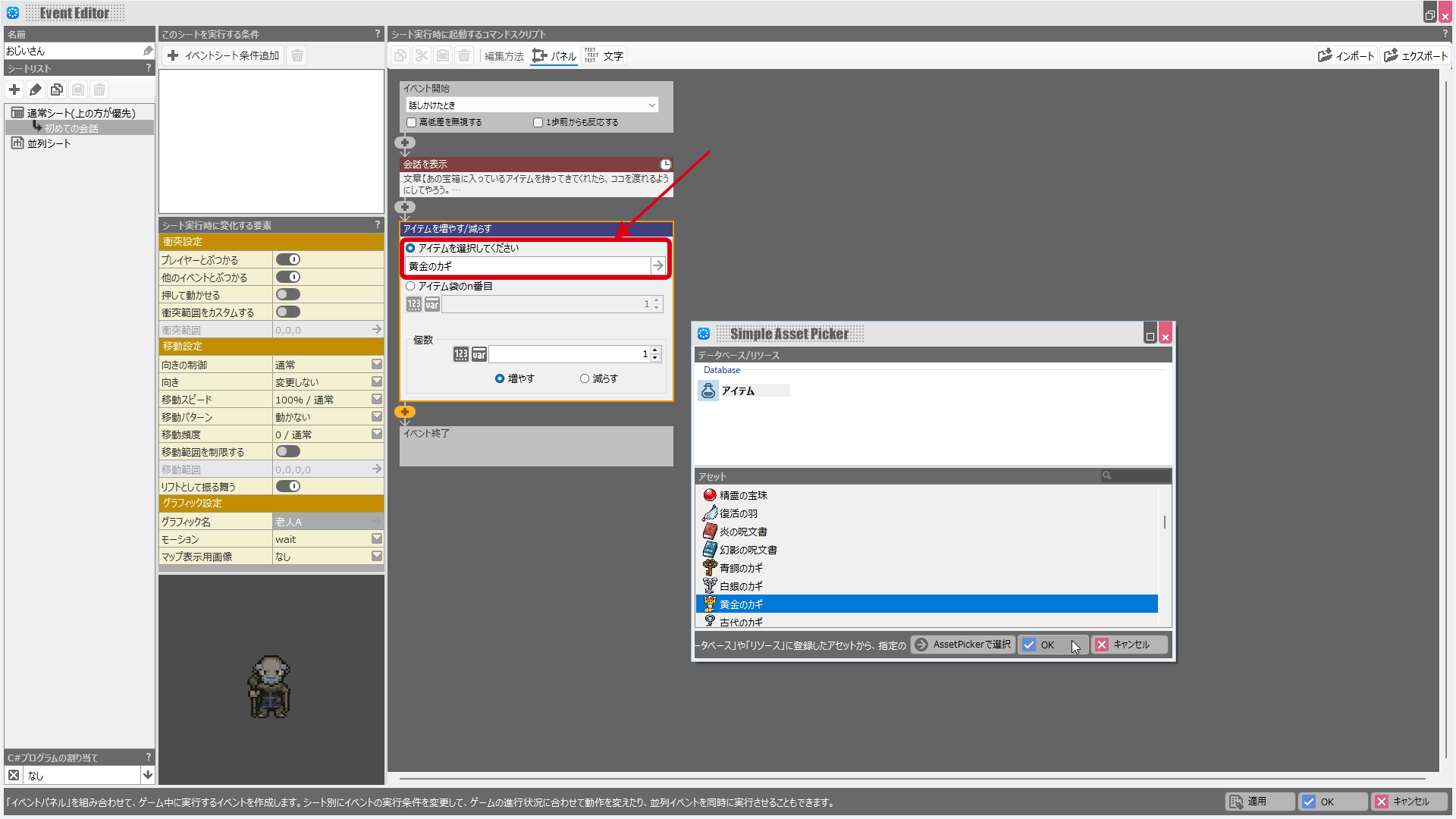Toggle 衝突範囲をカスタムする switch
Viewport: 1456px width, 819px height.
(x=288, y=312)
